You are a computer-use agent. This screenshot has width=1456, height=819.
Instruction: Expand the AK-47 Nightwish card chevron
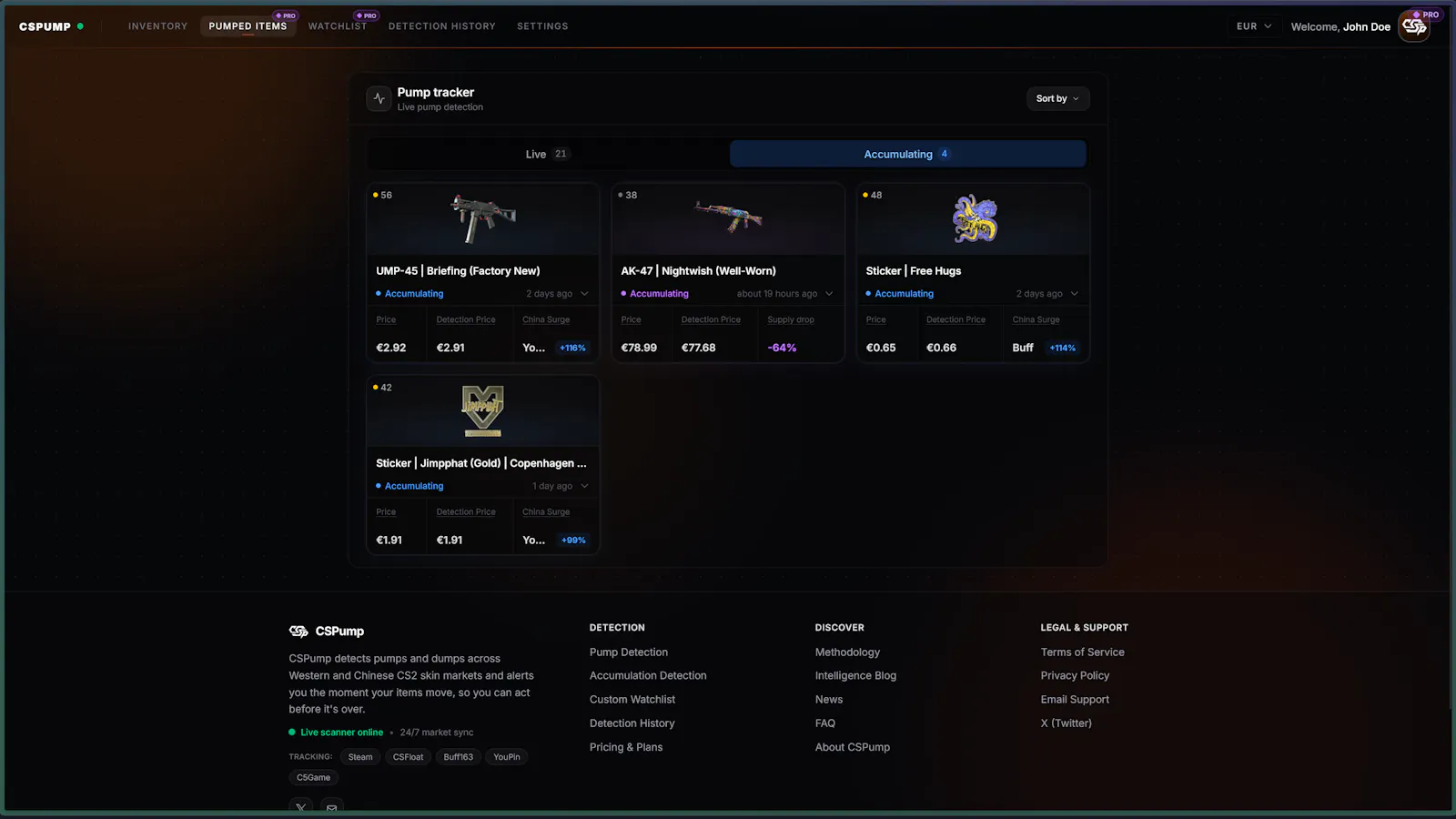click(x=829, y=294)
